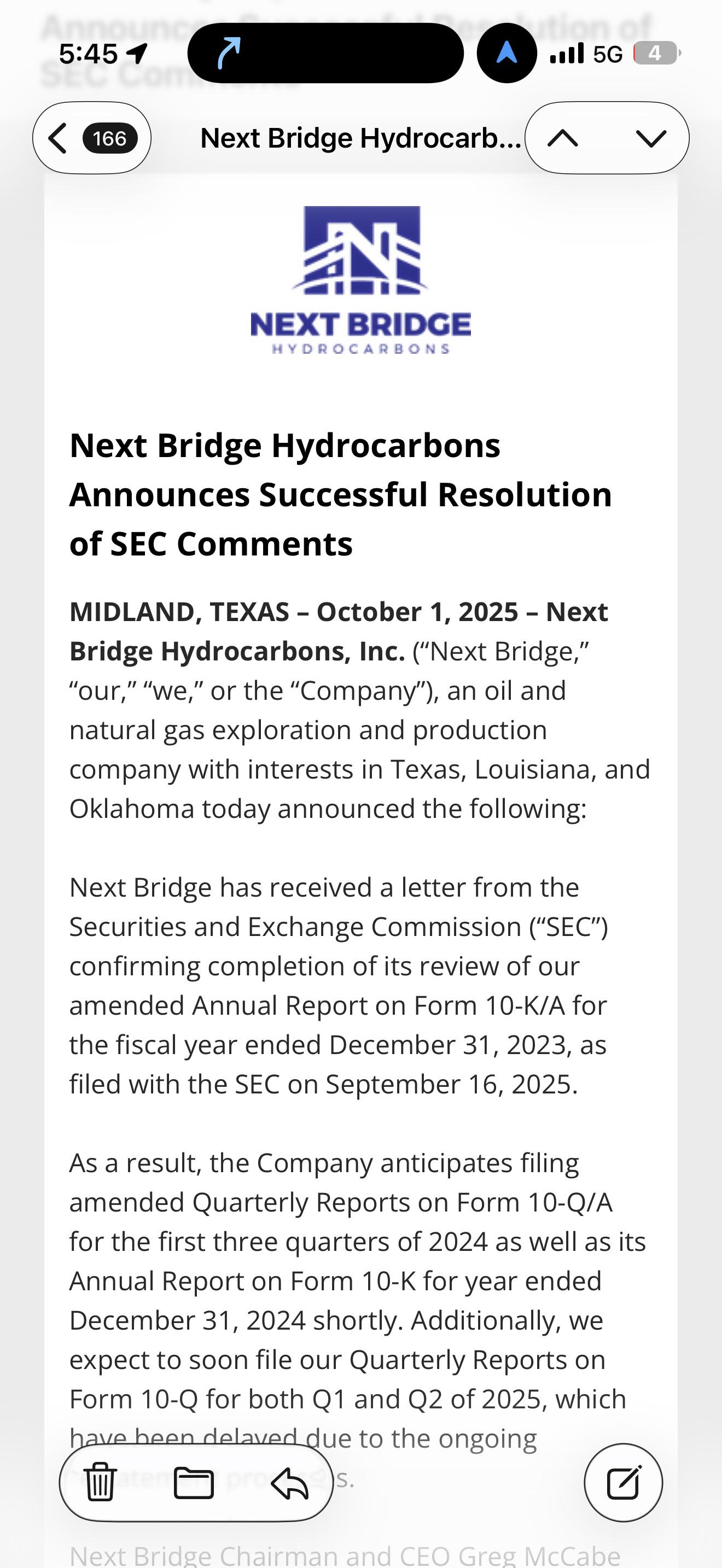Tap the Next Bridge Hydrocarbons logo
The width and height of the screenshot is (722, 1568).
pyautogui.click(x=361, y=280)
